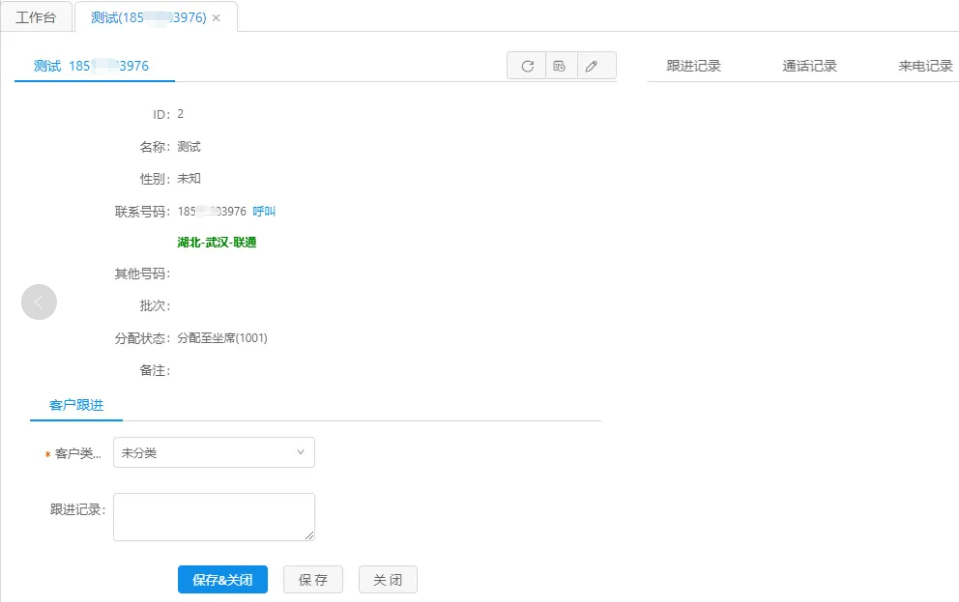This screenshot has width=959, height=602.
Task: Click the 联系号码 label
Action: [x=142, y=212]
